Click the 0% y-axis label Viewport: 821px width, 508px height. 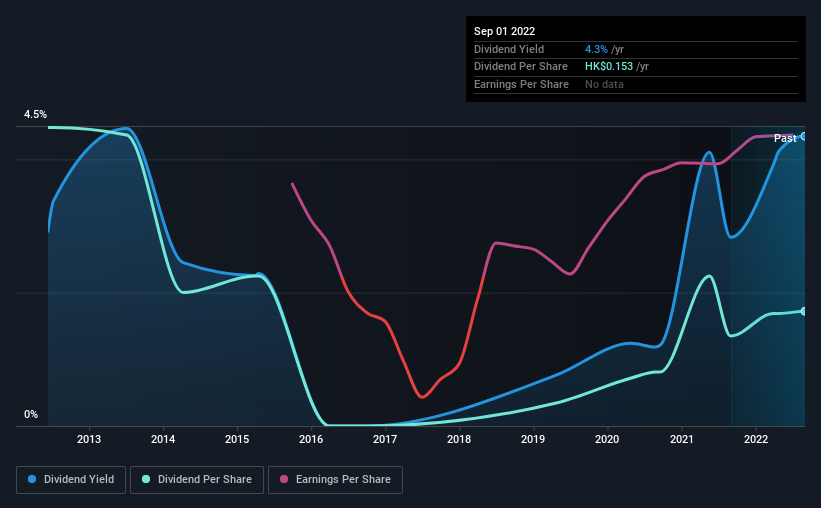click(31, 414)
